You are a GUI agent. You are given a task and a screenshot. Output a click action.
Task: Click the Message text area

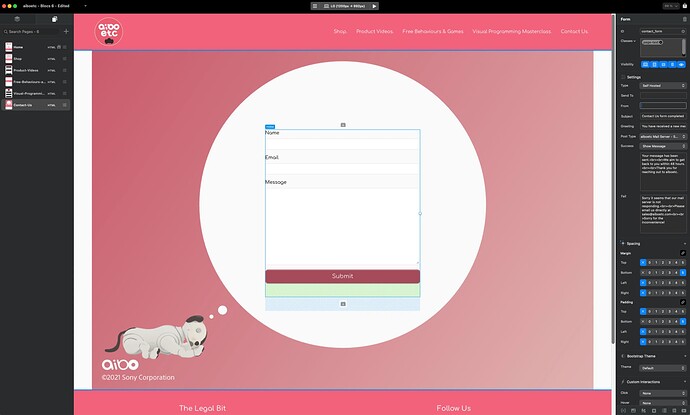[x=342, y=226]
